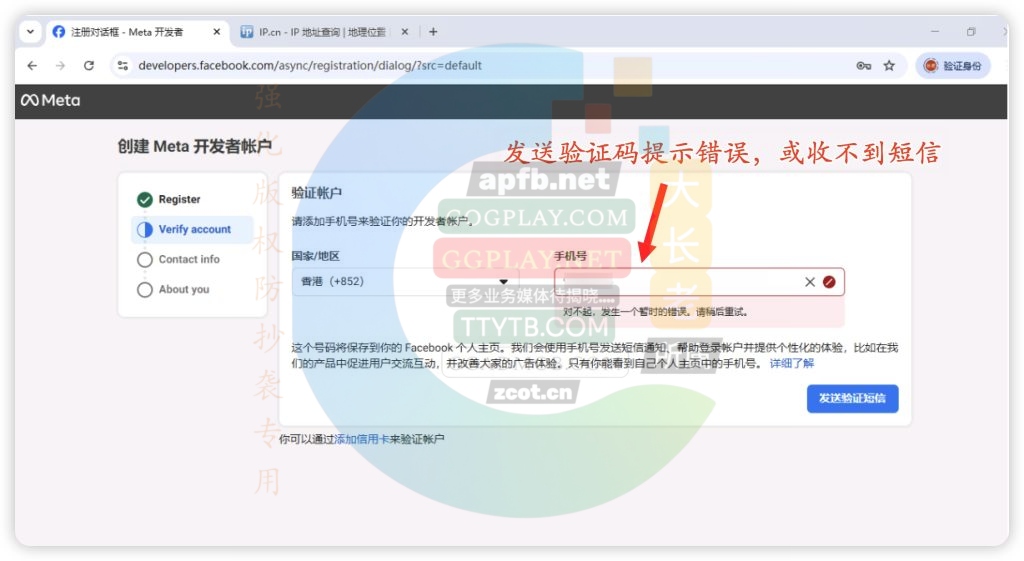Open a new browser tab
Viewport: 1024px width, 561px height.
coord(433,32)
